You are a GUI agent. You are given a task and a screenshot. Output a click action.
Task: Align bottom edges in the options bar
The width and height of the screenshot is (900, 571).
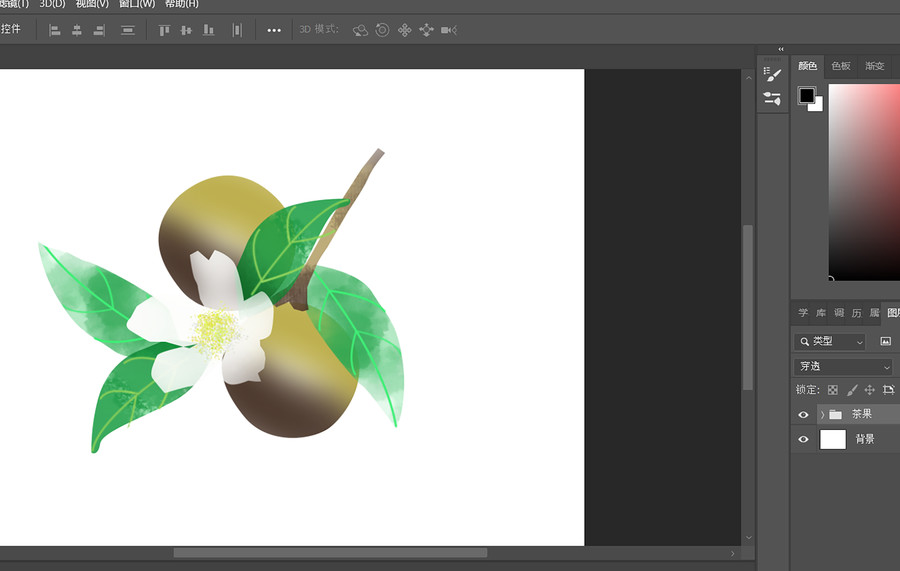pyautogui.click(x=208, y=30)
